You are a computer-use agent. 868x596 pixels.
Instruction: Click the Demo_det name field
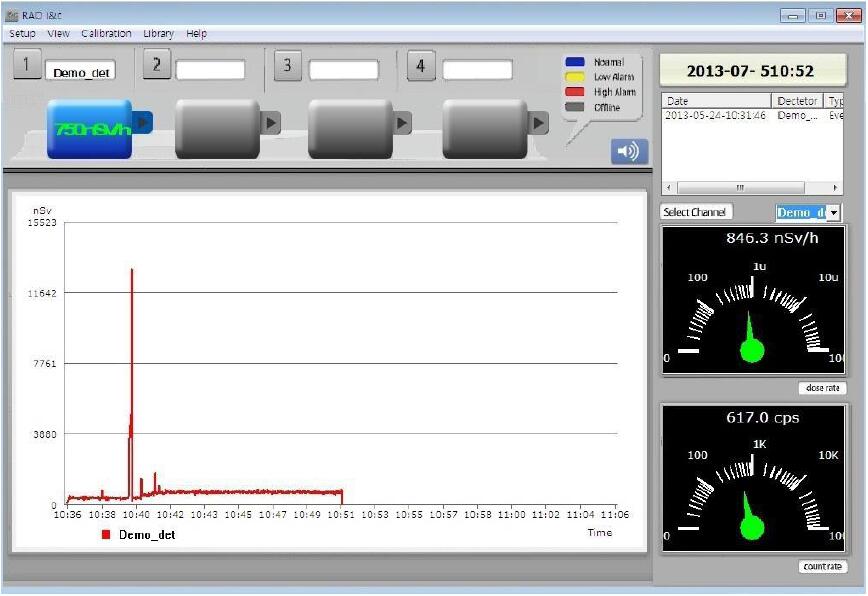(x=82, y=72)
